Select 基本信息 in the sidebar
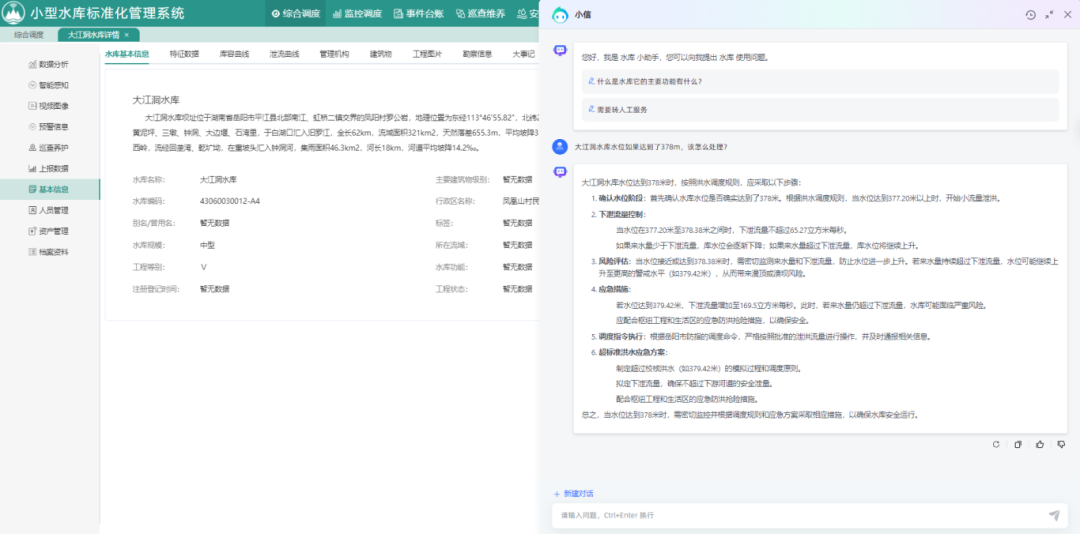The image size is (1080, 534). click(50, 189)
